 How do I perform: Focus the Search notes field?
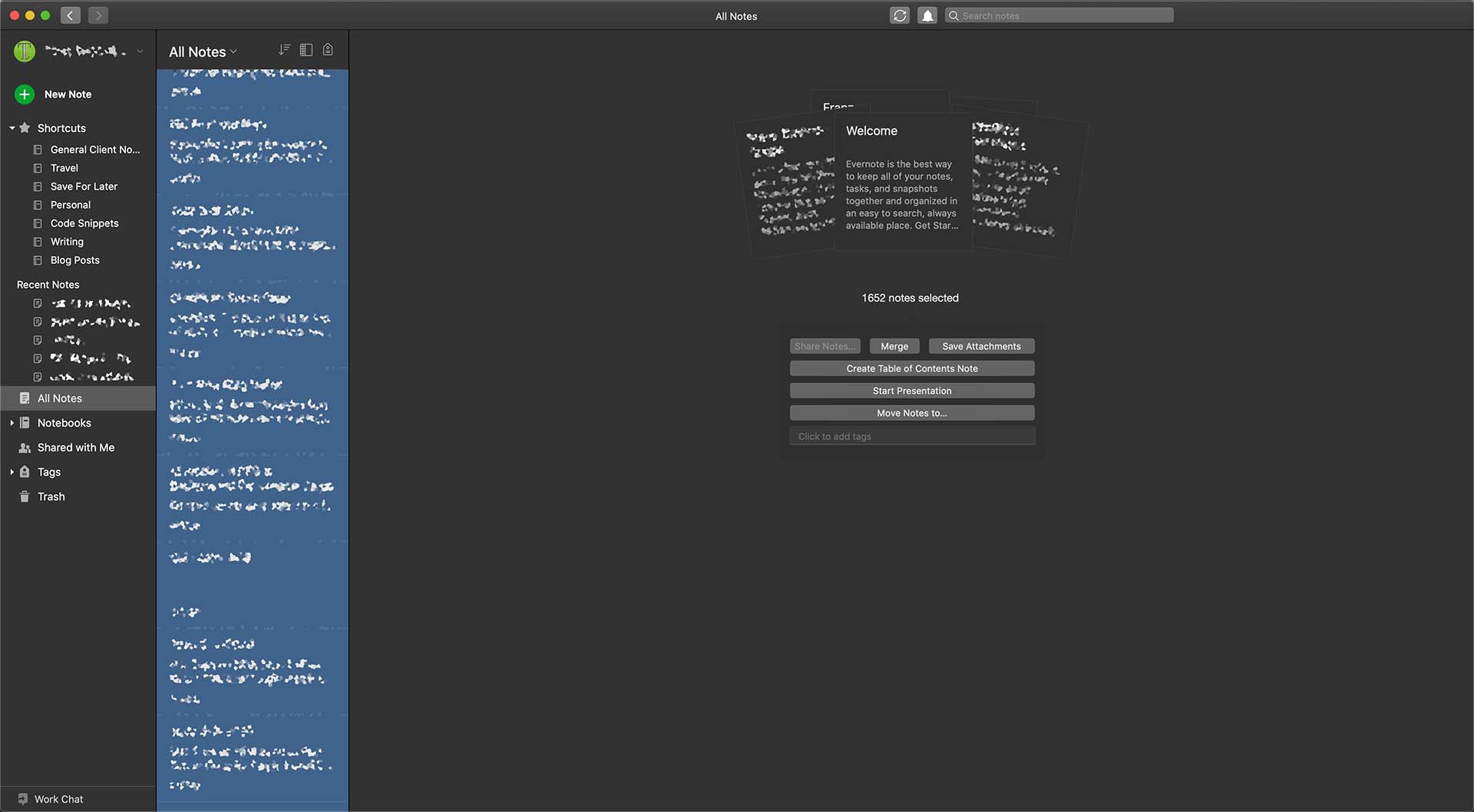(1059, 15)
